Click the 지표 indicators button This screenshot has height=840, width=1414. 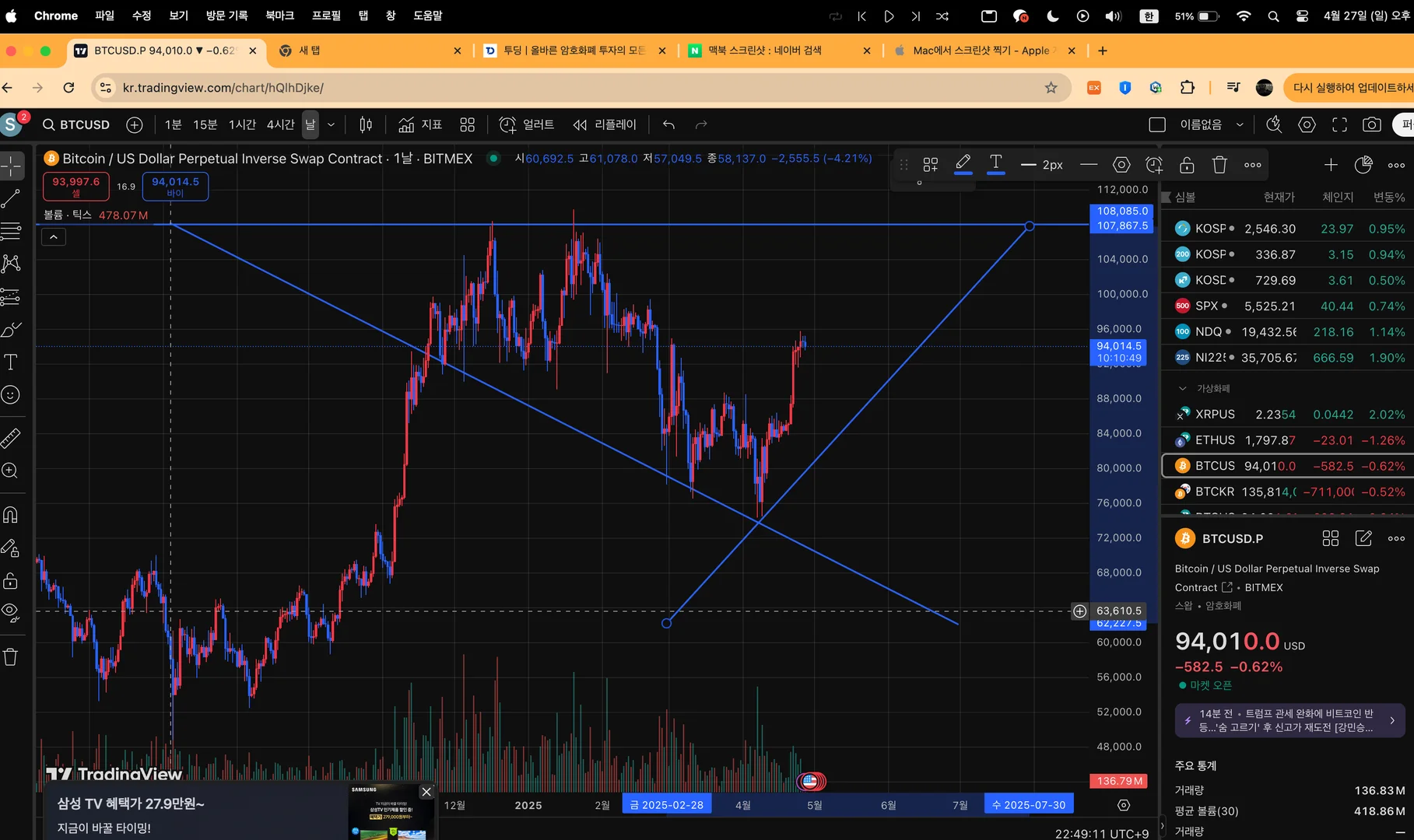point(420,124)
